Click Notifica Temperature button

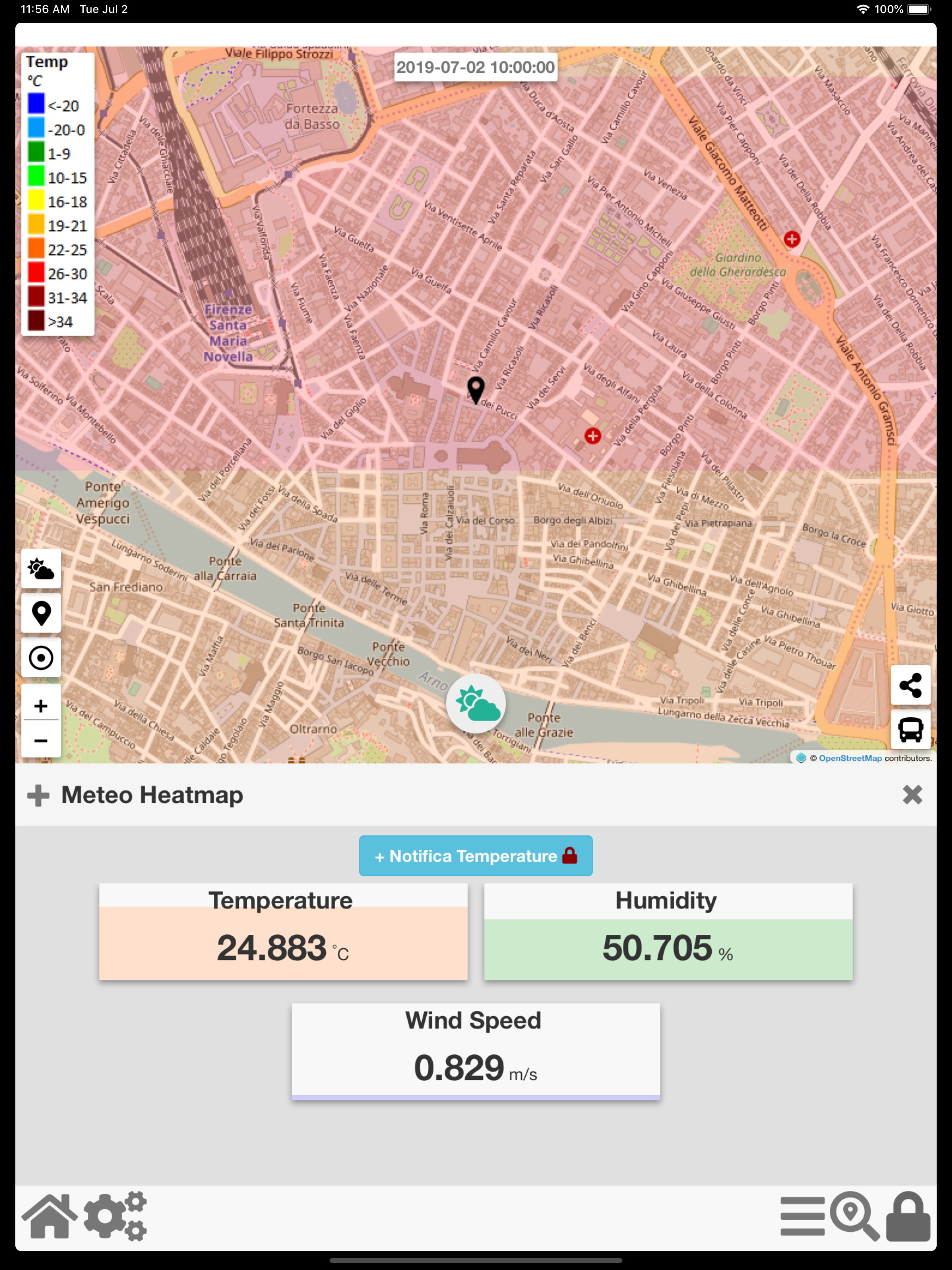[x=476, y=856]
